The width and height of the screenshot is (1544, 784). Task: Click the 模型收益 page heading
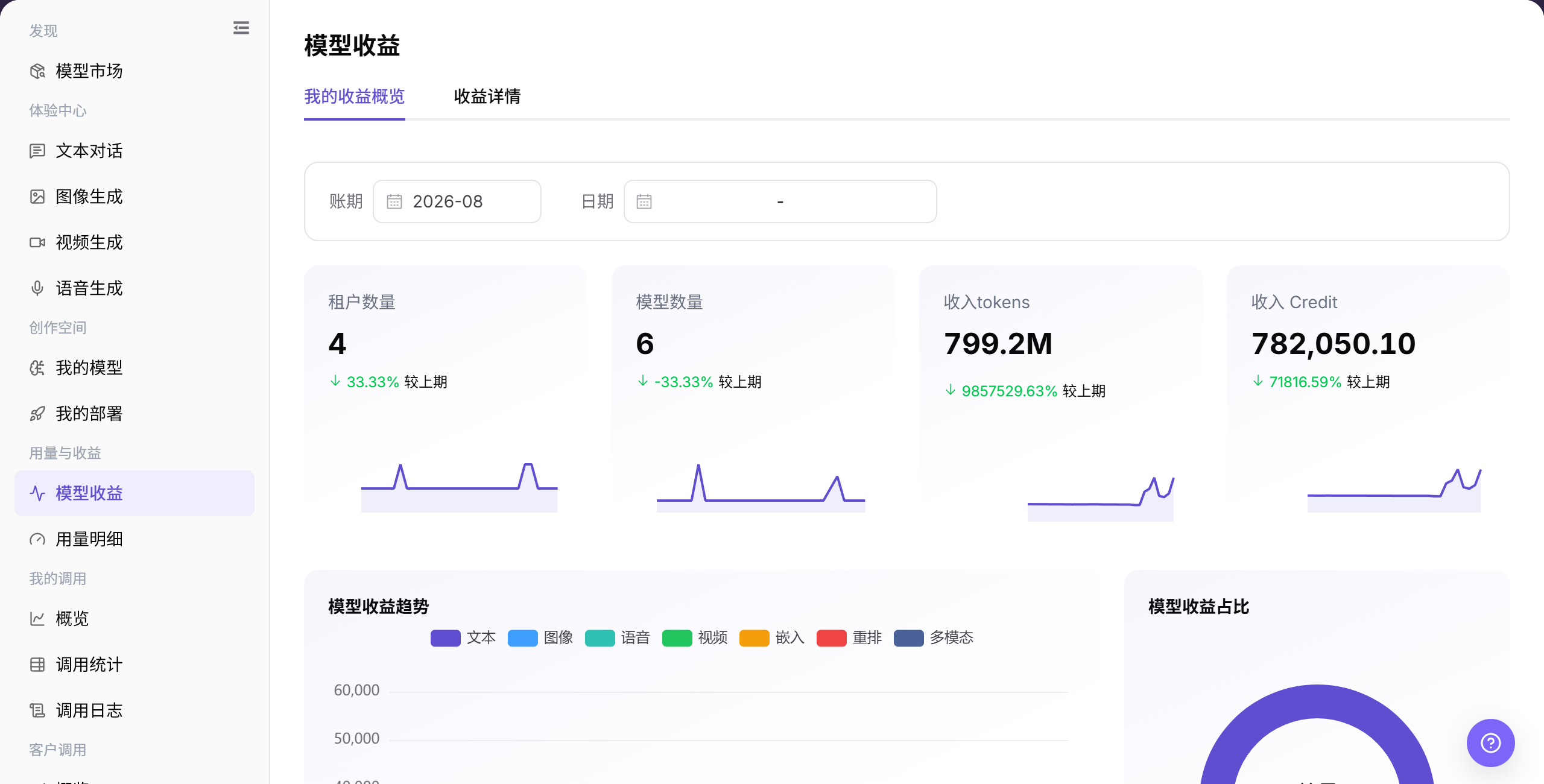[352, 46]
